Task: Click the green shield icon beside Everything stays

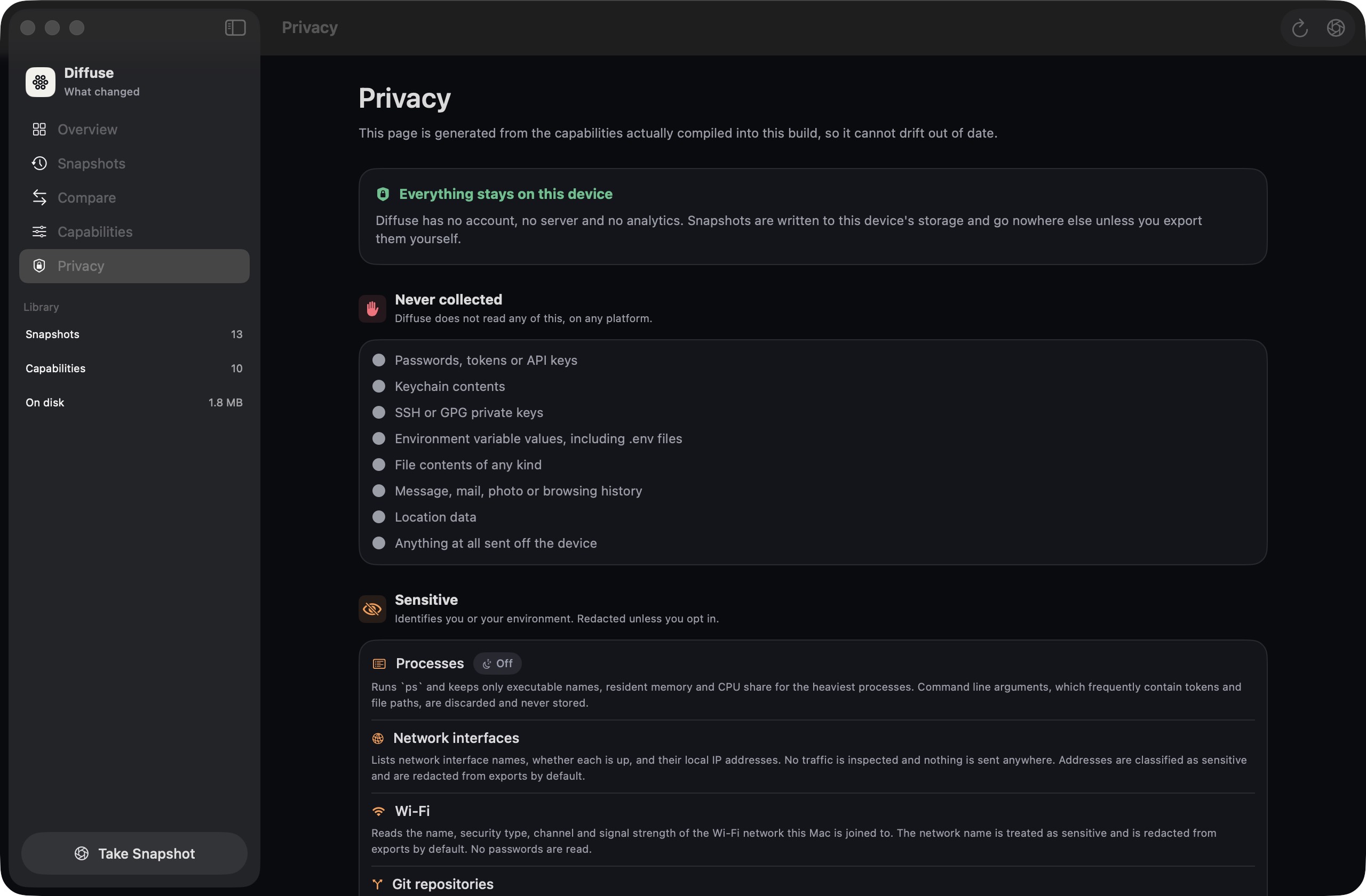Action: [x=383, y=195]
